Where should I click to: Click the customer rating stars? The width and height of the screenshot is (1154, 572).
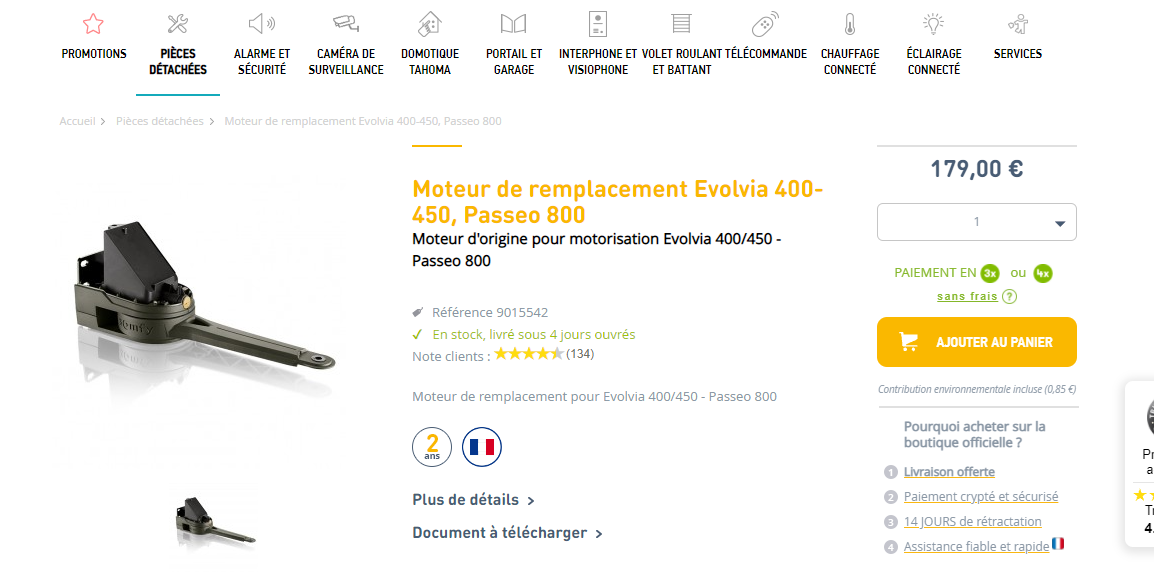(528, 354)
